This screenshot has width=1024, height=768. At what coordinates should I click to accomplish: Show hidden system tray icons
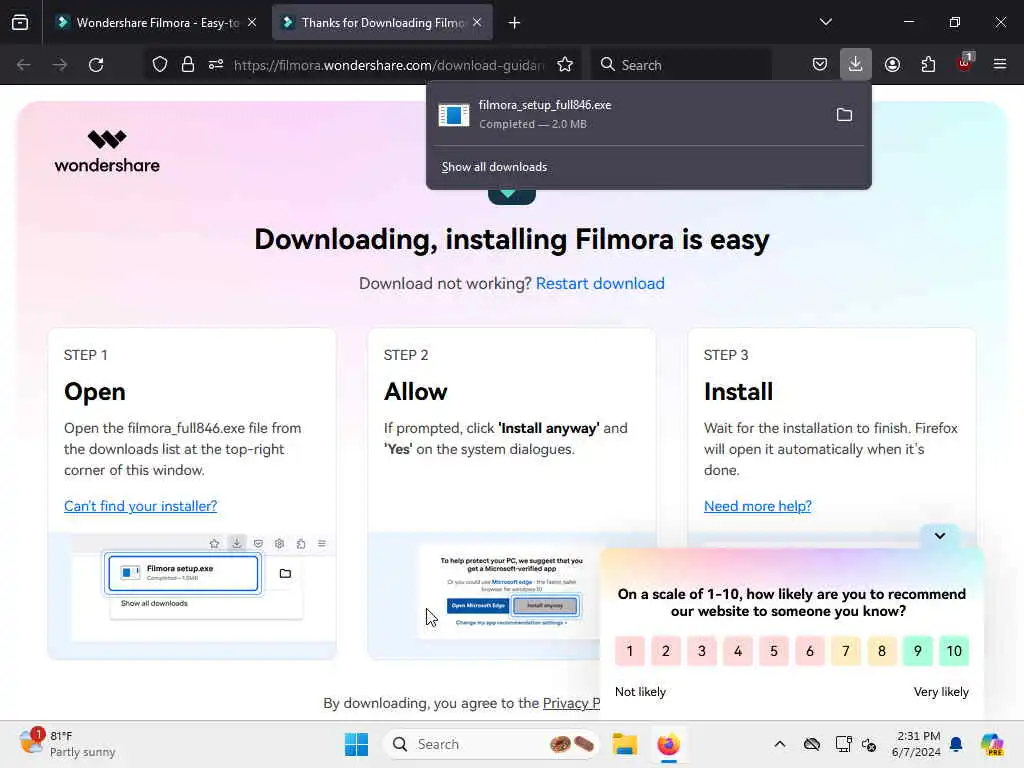[x=780, y=744]
